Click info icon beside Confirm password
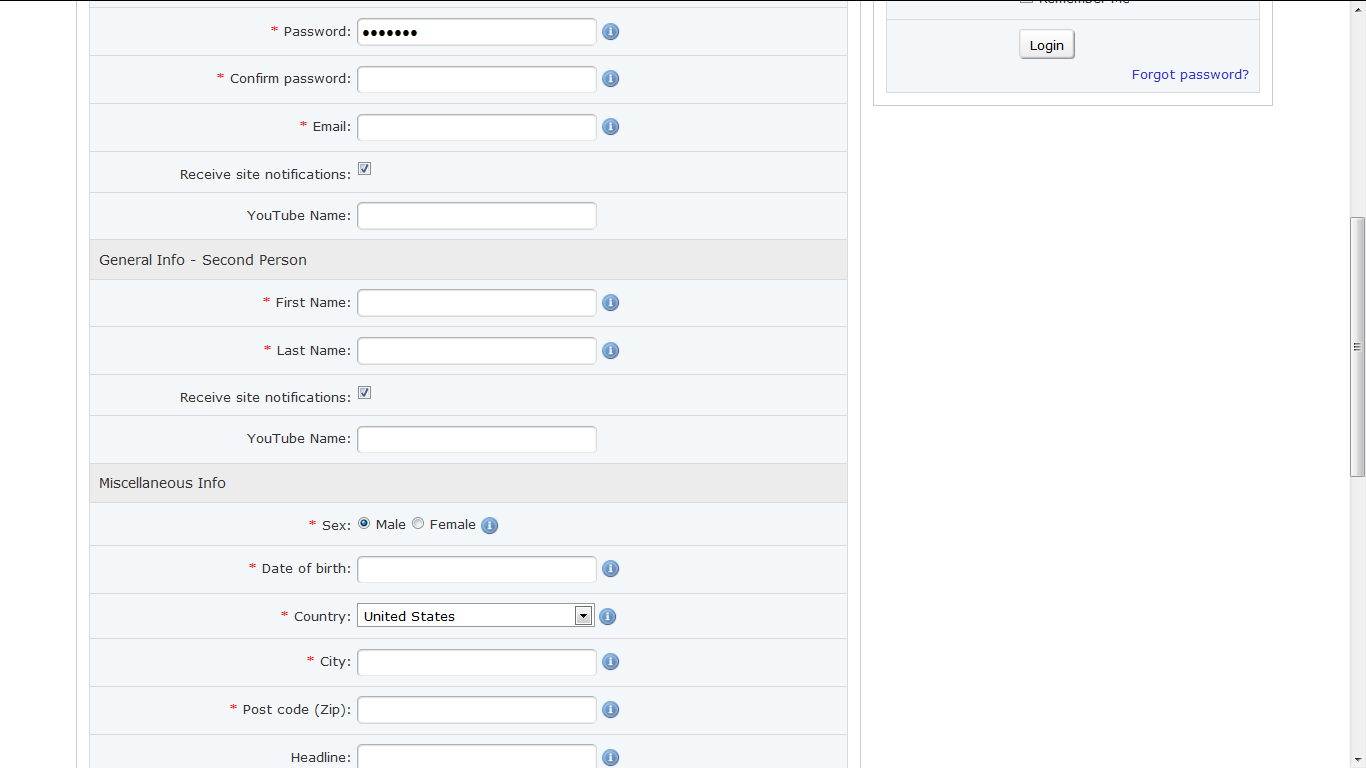Viewport: 1366px width, 768px height. 611,79
